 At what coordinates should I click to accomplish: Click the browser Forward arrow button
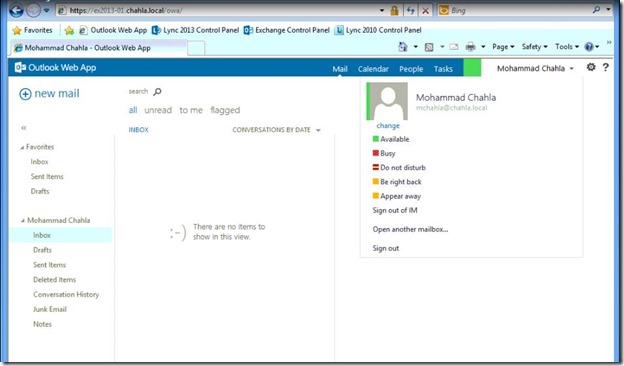point(33,10)
